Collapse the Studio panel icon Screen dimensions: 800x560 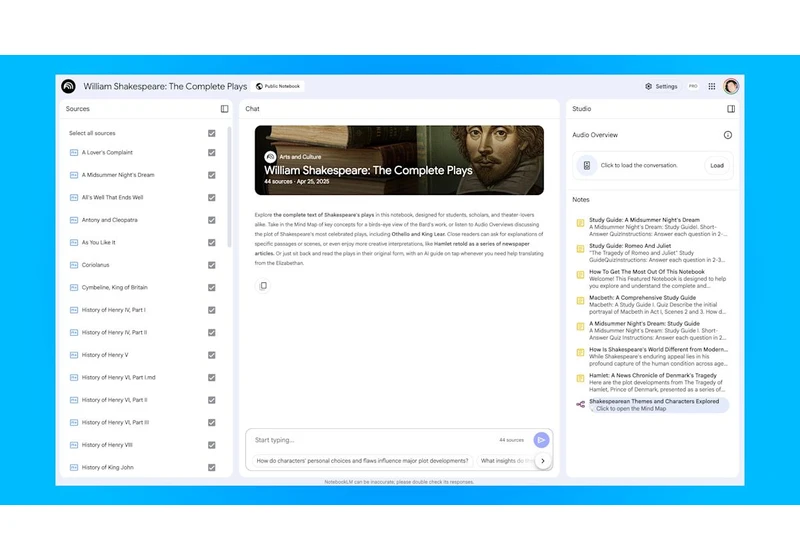pos(731,109)
